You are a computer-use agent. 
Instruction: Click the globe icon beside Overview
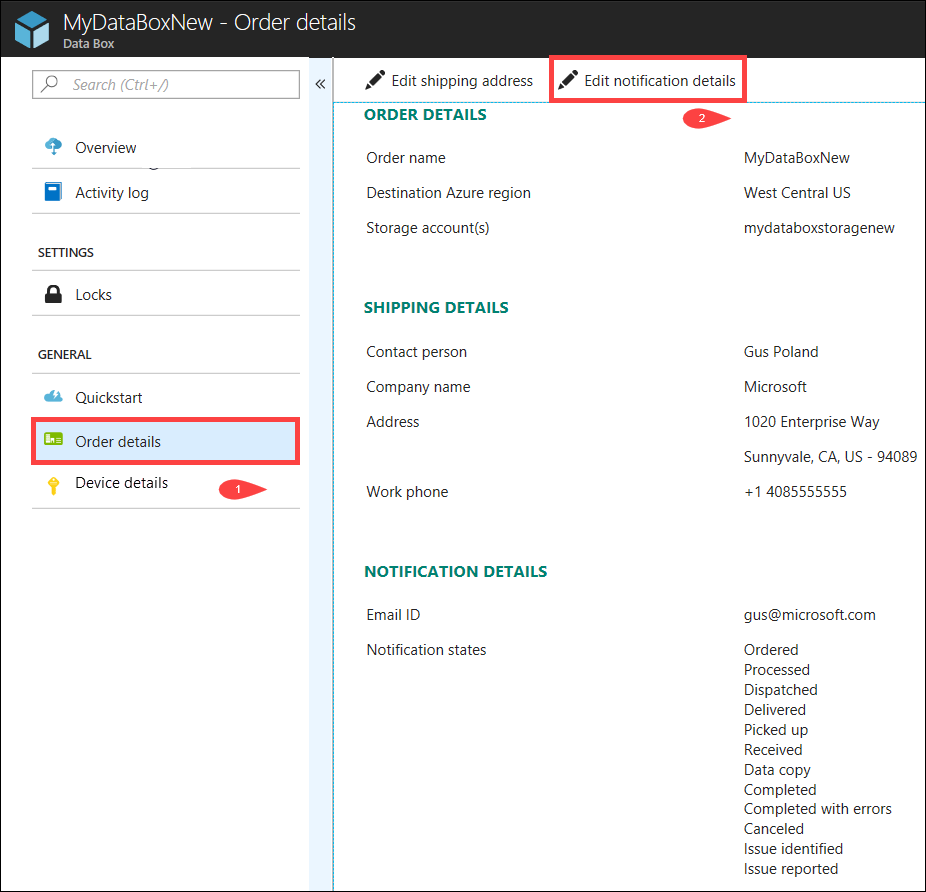coord(54,146)
